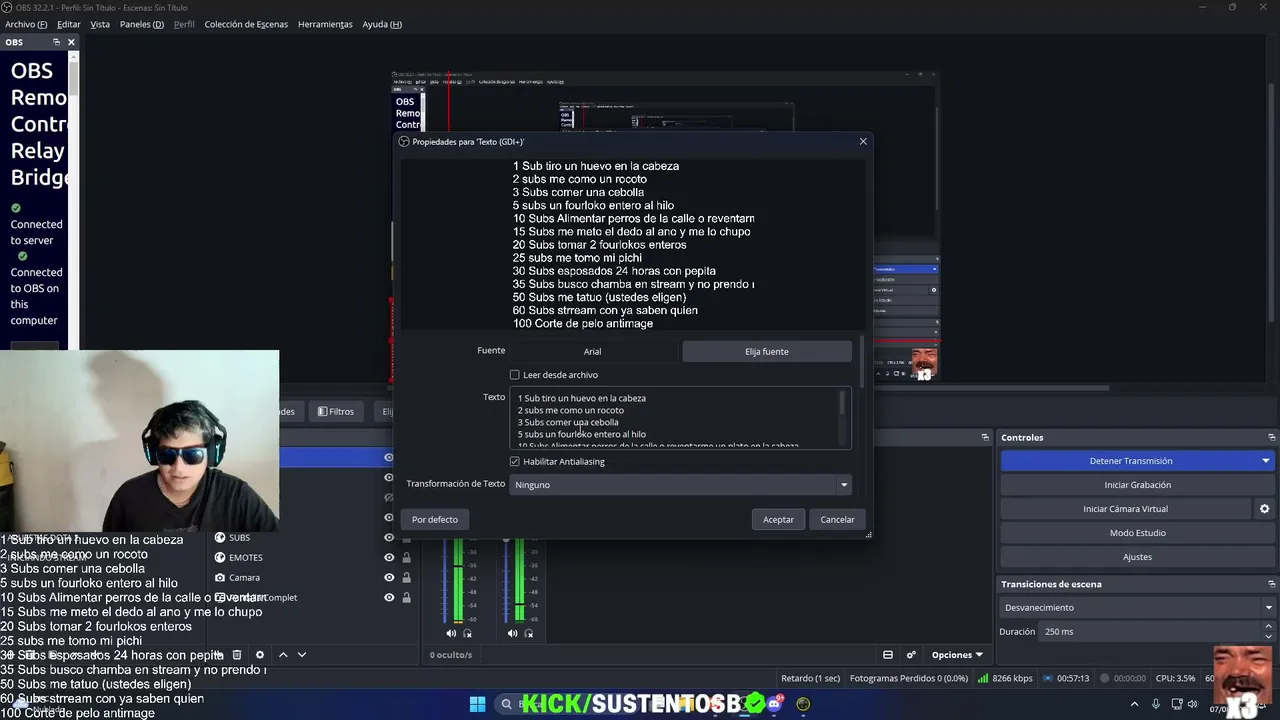Switch the audio mixer layout icon

[x=887, y=655]
